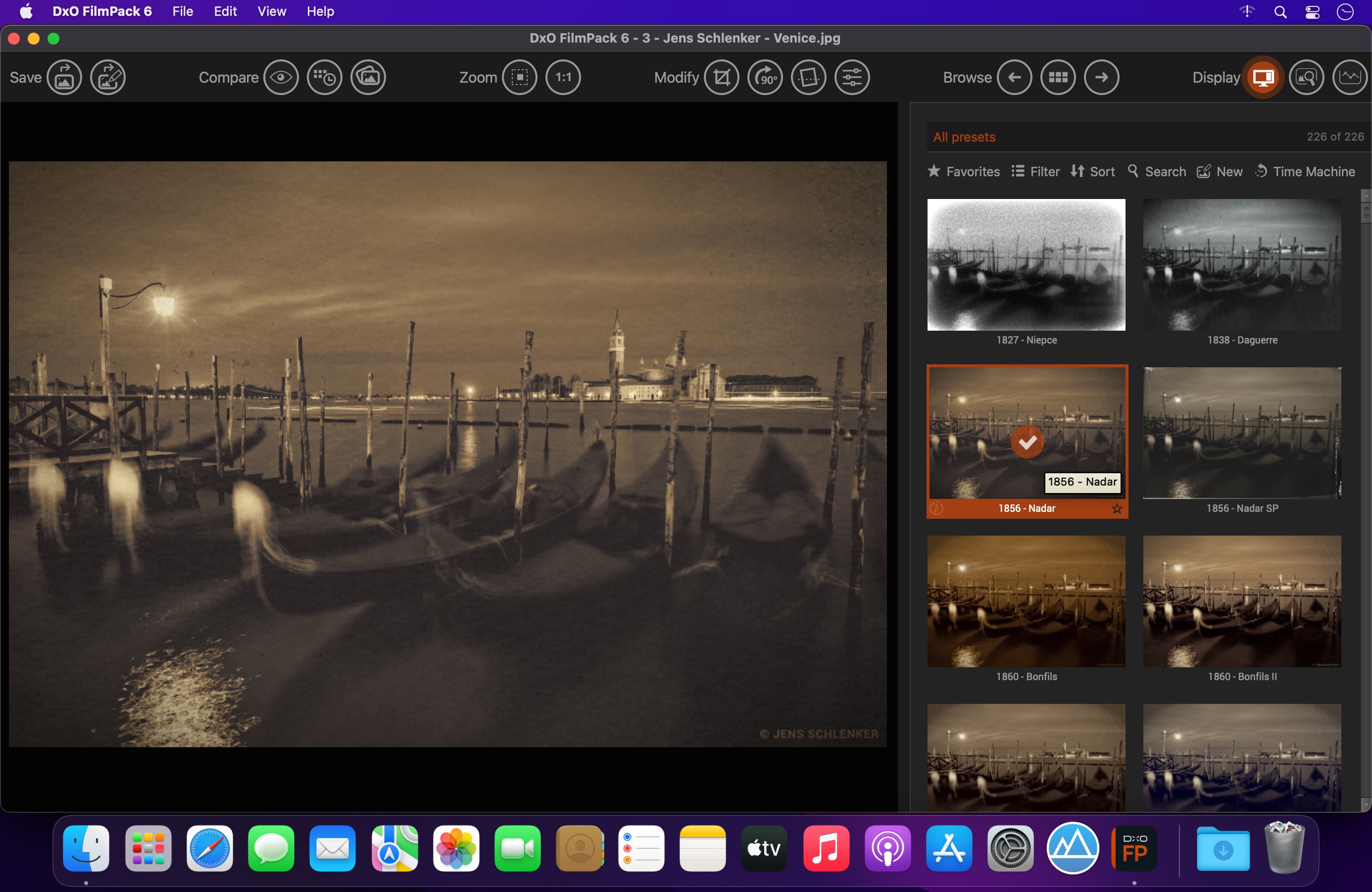Select the 1860 - Bonfils II thumbnail
This screenshot has height=892, width=1372.
point(1242,601)
